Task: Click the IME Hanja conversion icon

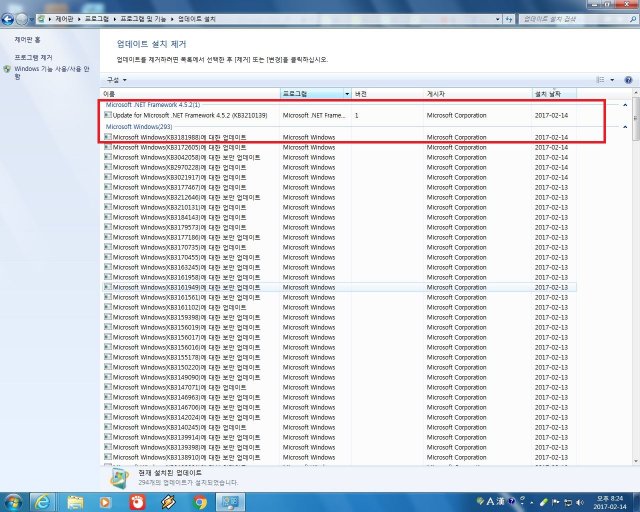Action: pyautogui.click(x=501, y=501)
